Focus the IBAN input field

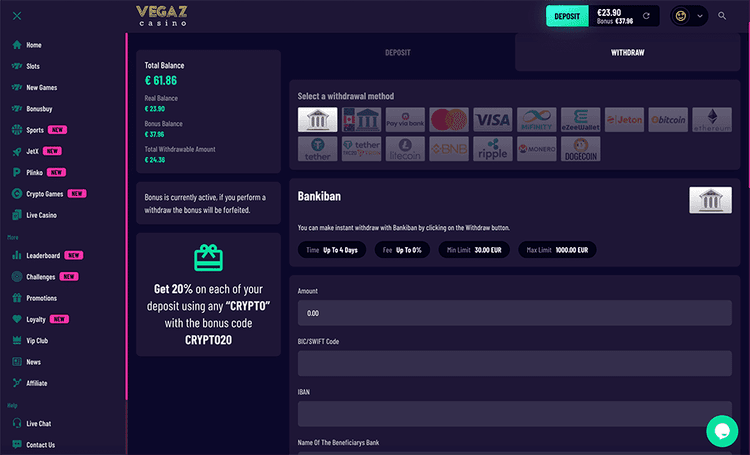[x=515, y=414]
